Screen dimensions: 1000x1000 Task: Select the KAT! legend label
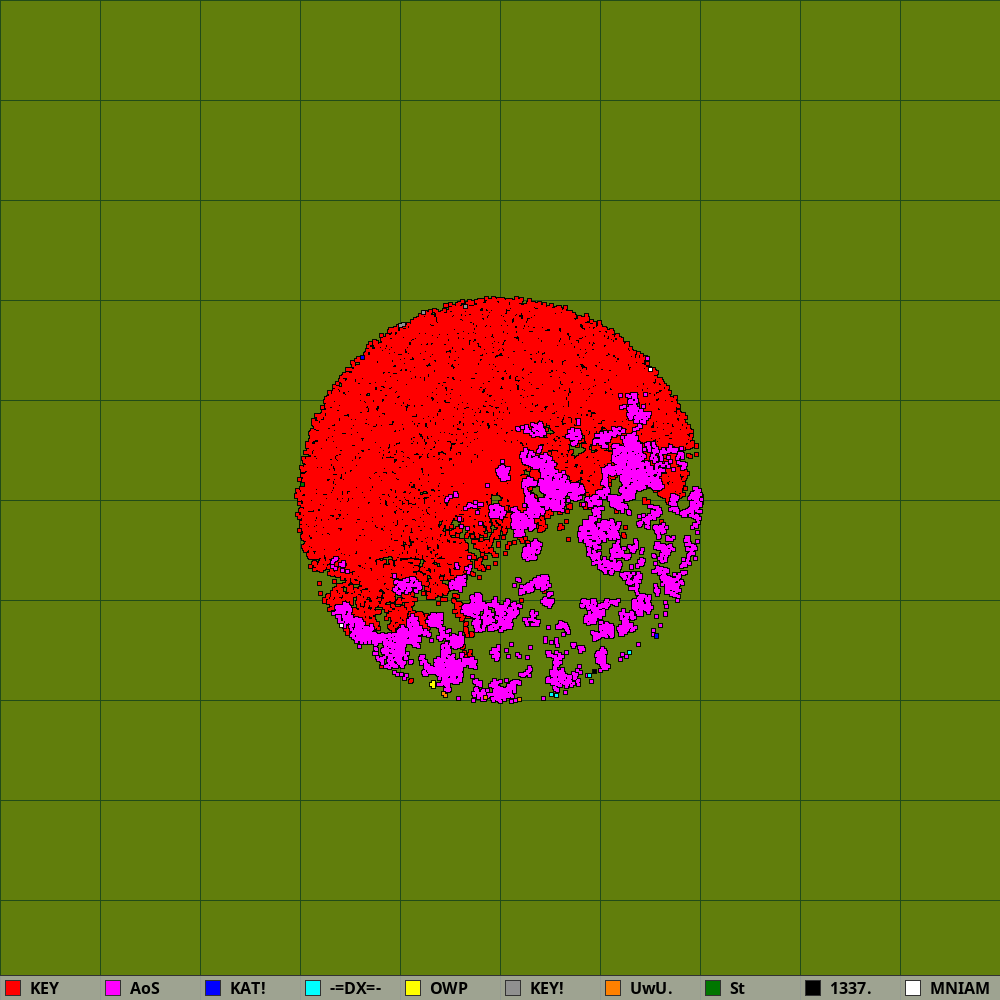pyautogui.click(x=248, y=989)
